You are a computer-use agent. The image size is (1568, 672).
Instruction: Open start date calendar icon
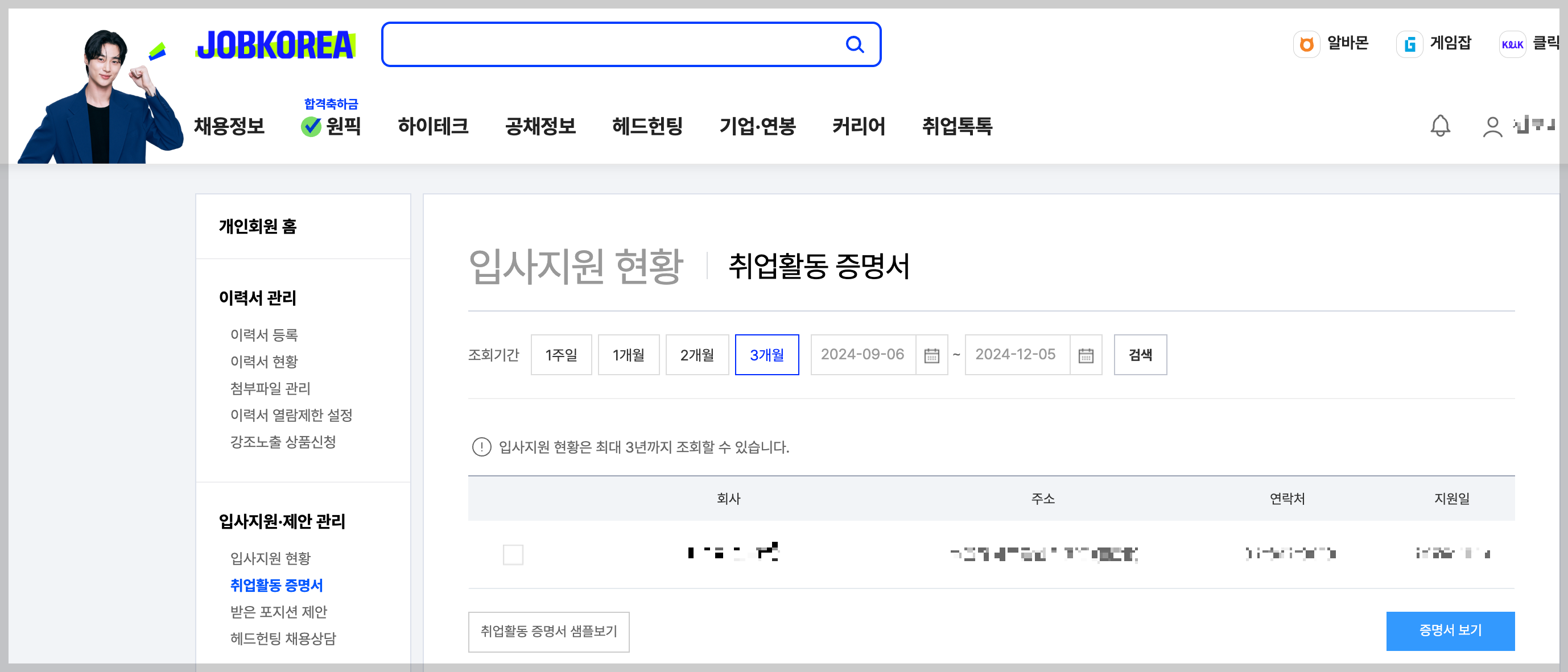(x=931, y=355)
